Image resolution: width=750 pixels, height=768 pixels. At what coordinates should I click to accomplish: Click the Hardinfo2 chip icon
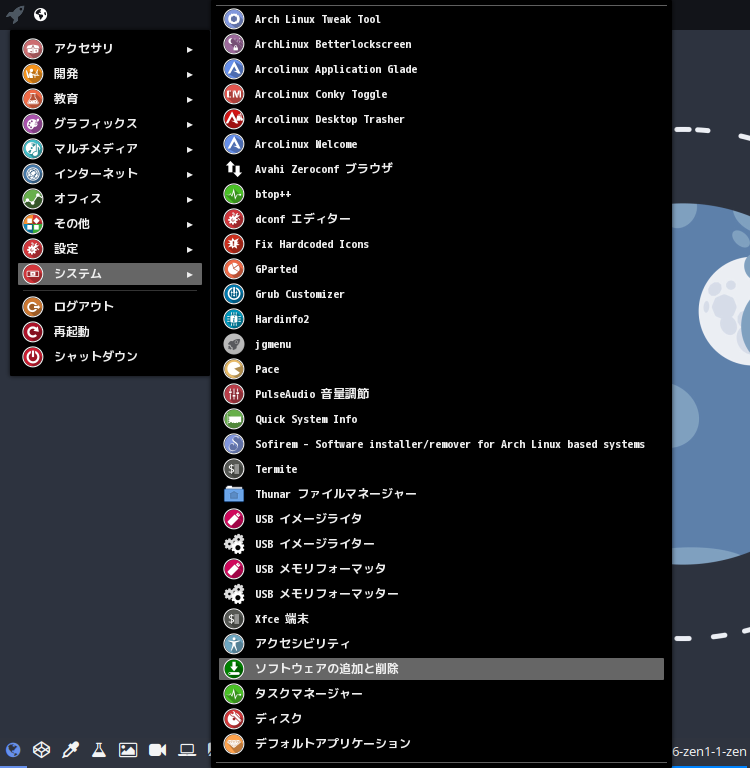tap(234, 319)
